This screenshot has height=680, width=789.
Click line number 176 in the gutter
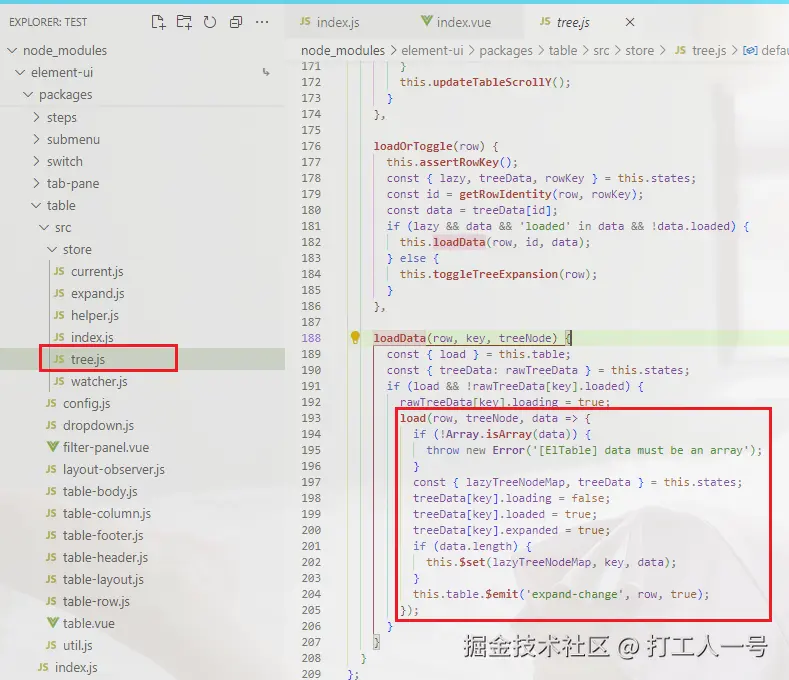pyautogui.click(x=311, y=146)
